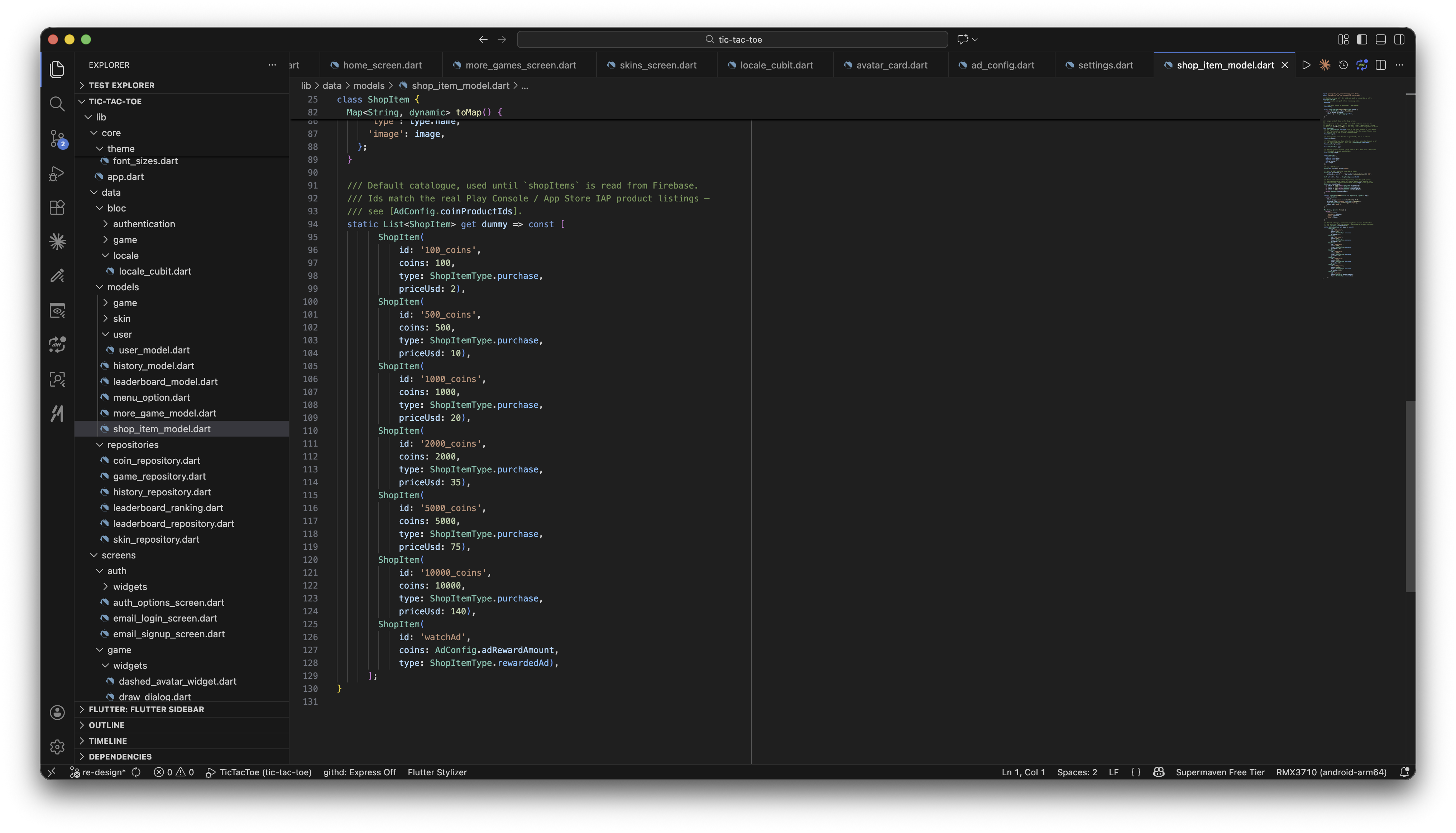Screen dimensions: 1456x833
Task: Go back using the navigation arrow
Action: click(483, 39)
